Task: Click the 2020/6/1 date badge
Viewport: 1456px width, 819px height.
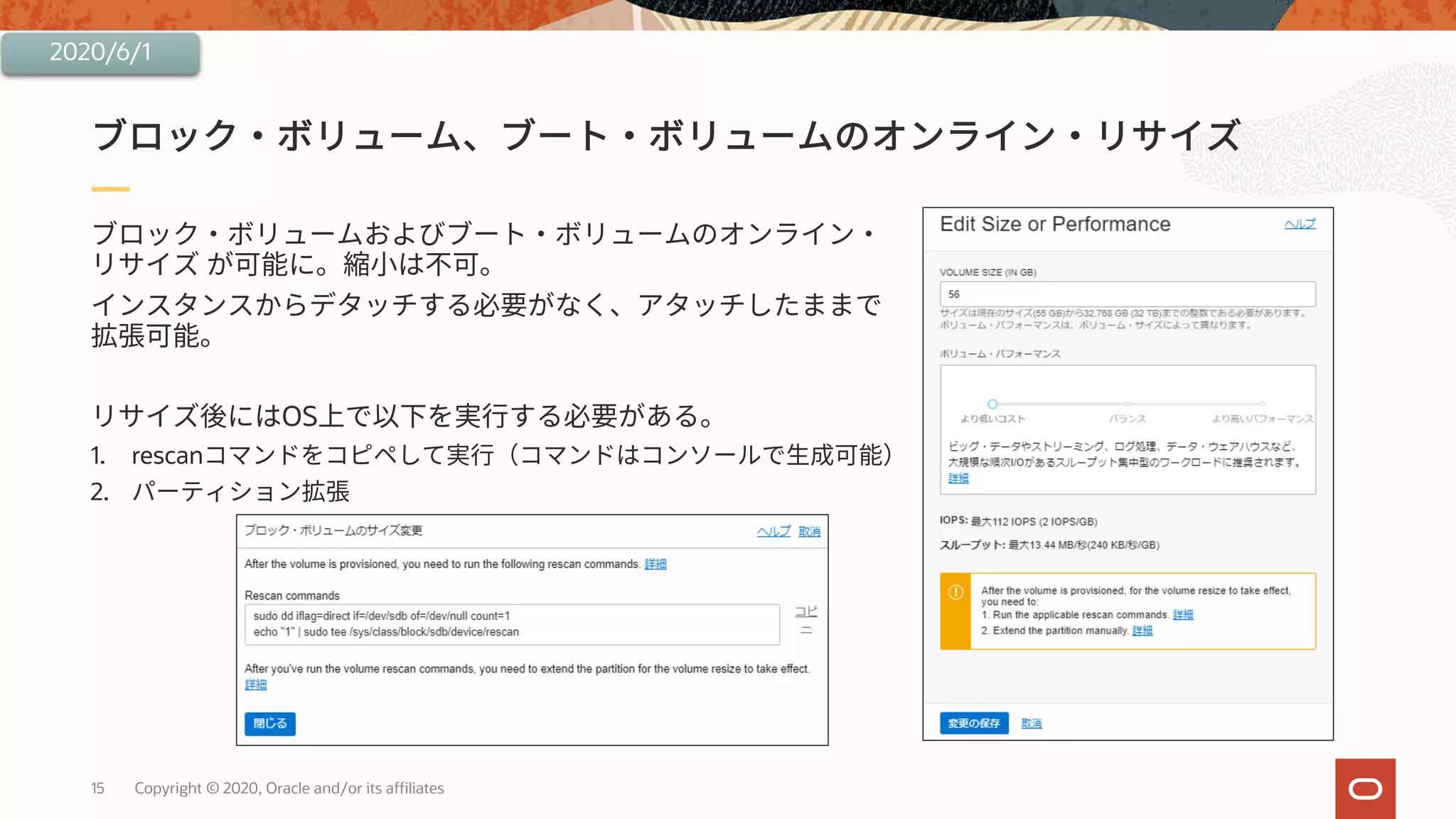Action: point(100,53)
